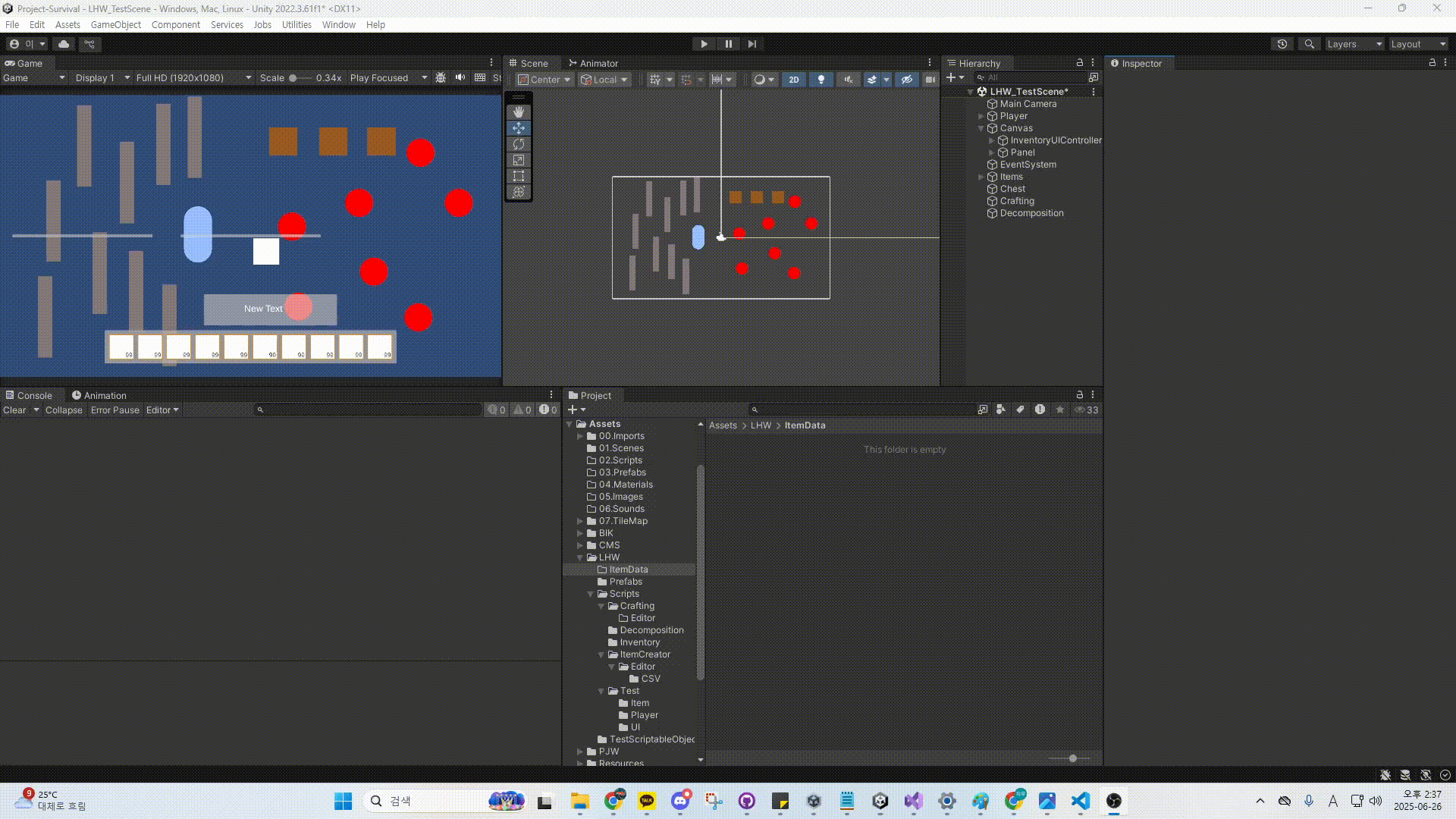Image resolution: width=1456 pixels, height=819 pixels.
Task: Select the Rect transform tool
Action: click(x=519, y=176)
